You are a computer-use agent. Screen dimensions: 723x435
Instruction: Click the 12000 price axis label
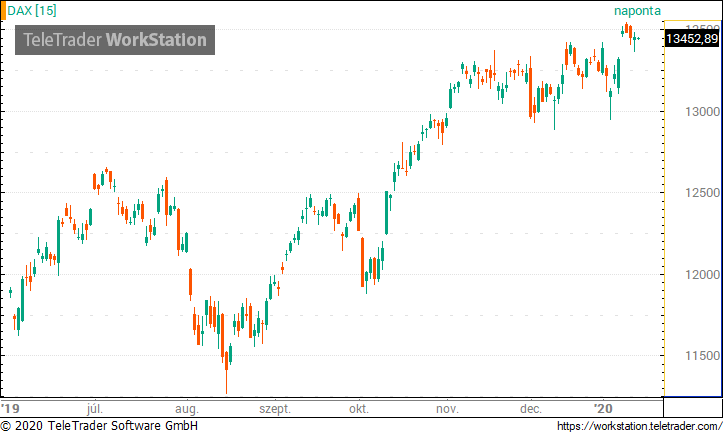702,274
